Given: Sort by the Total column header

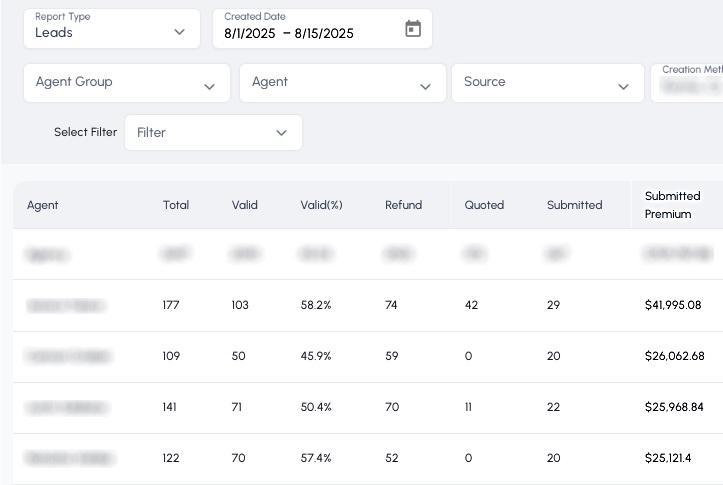Looking at the screenshot, I should click(x=176, y=205).
